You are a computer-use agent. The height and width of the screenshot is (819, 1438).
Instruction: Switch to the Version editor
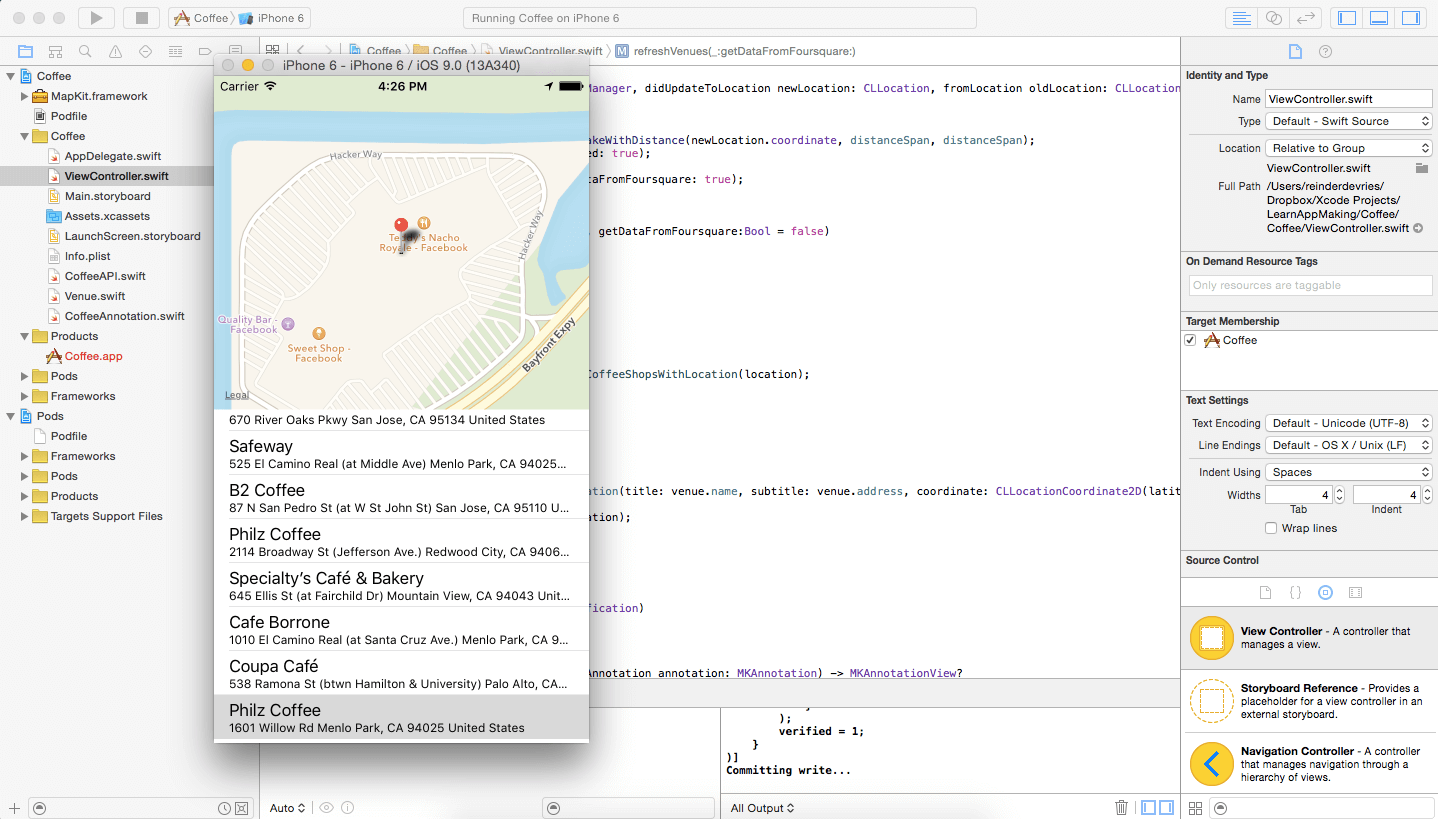coord(1305,18)
